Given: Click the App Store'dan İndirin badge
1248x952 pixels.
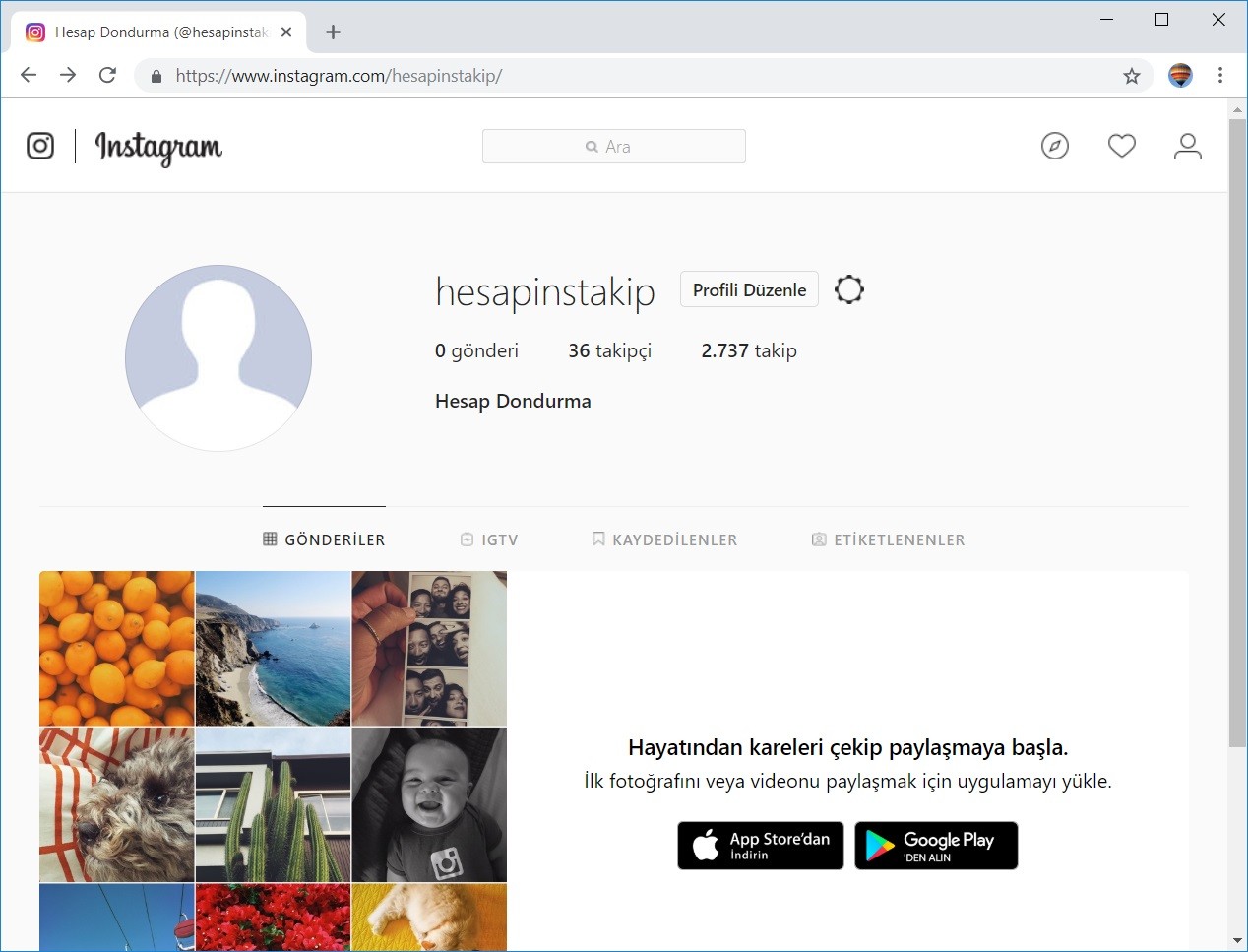Looking at the screenshot, I should pyautogui.click(x=761, y=846).
